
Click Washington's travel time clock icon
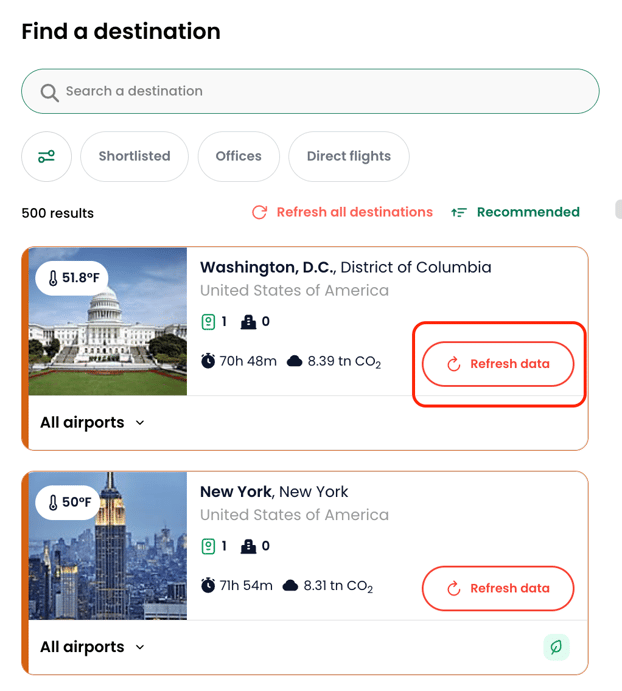(208, 361)
